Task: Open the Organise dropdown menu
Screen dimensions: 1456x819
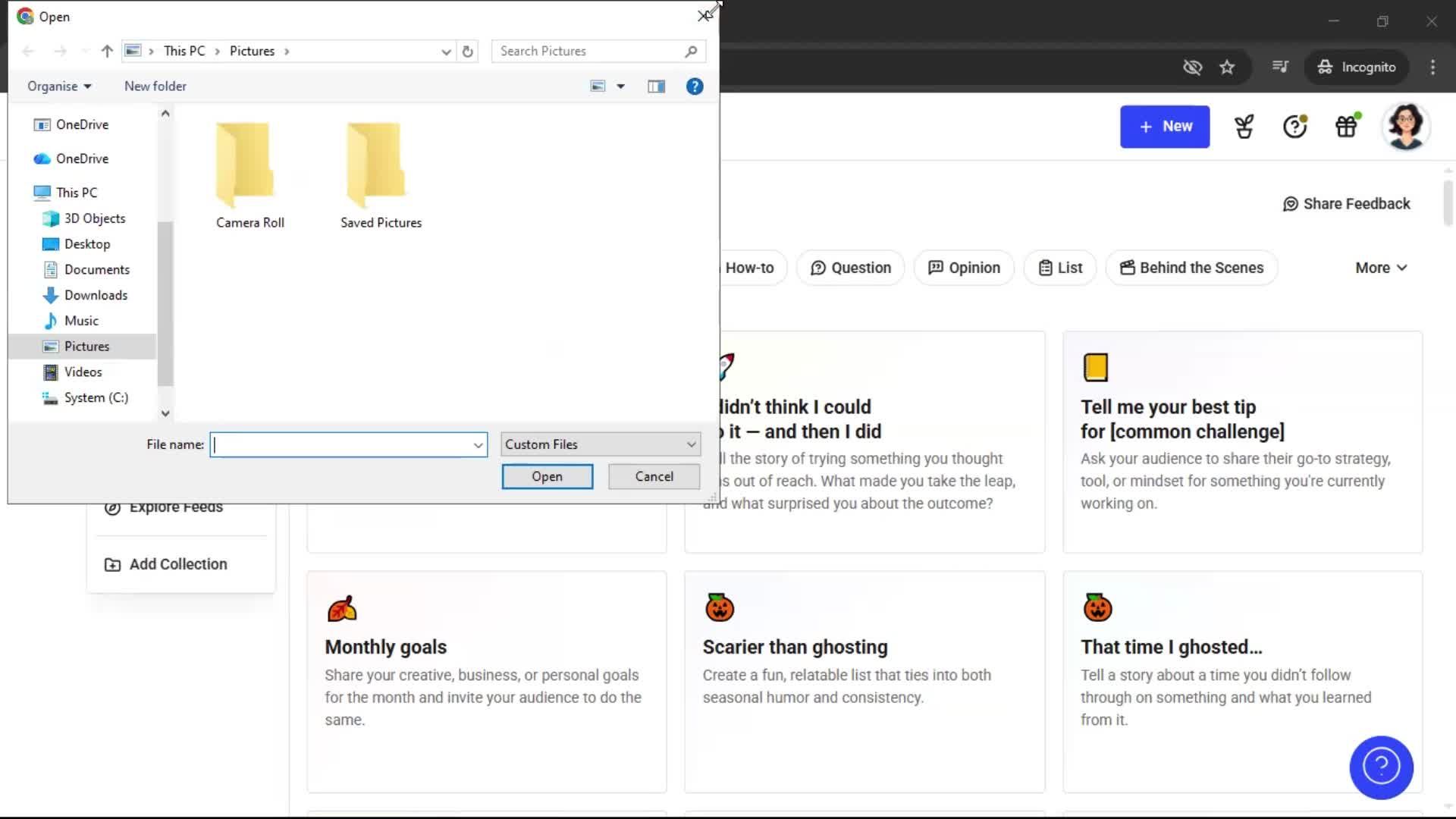Action: 58,86
